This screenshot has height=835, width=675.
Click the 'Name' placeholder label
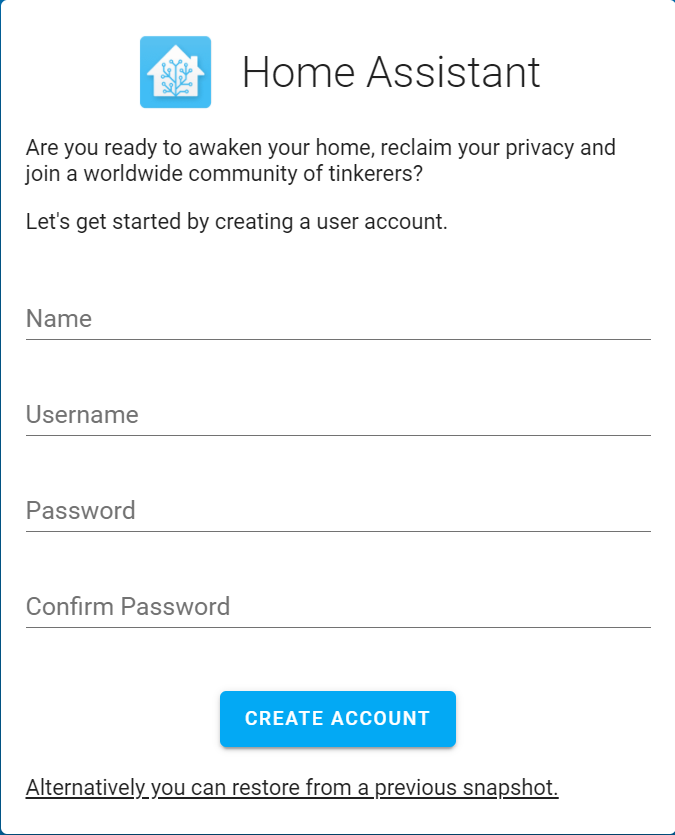coord(59,319)
